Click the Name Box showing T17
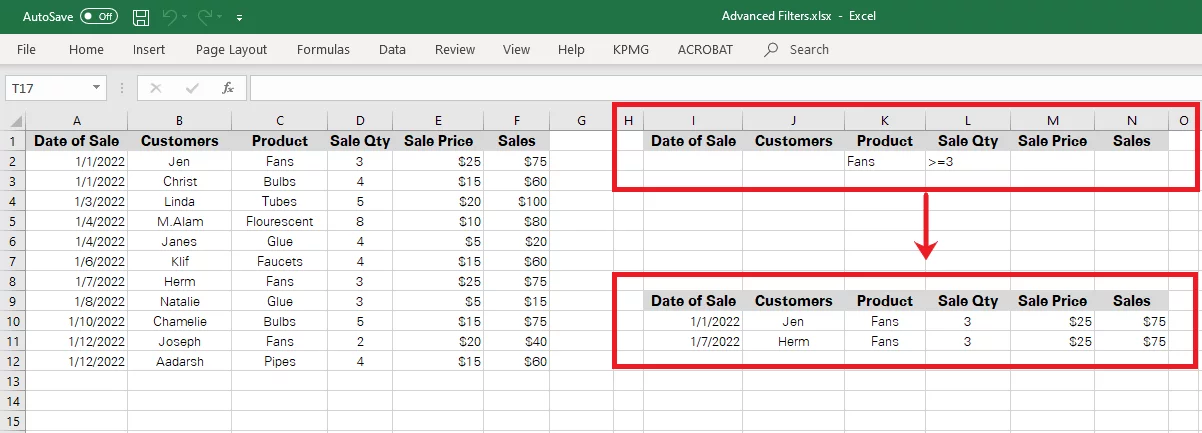Screen dimensions: 1202x433 [46, 88]
